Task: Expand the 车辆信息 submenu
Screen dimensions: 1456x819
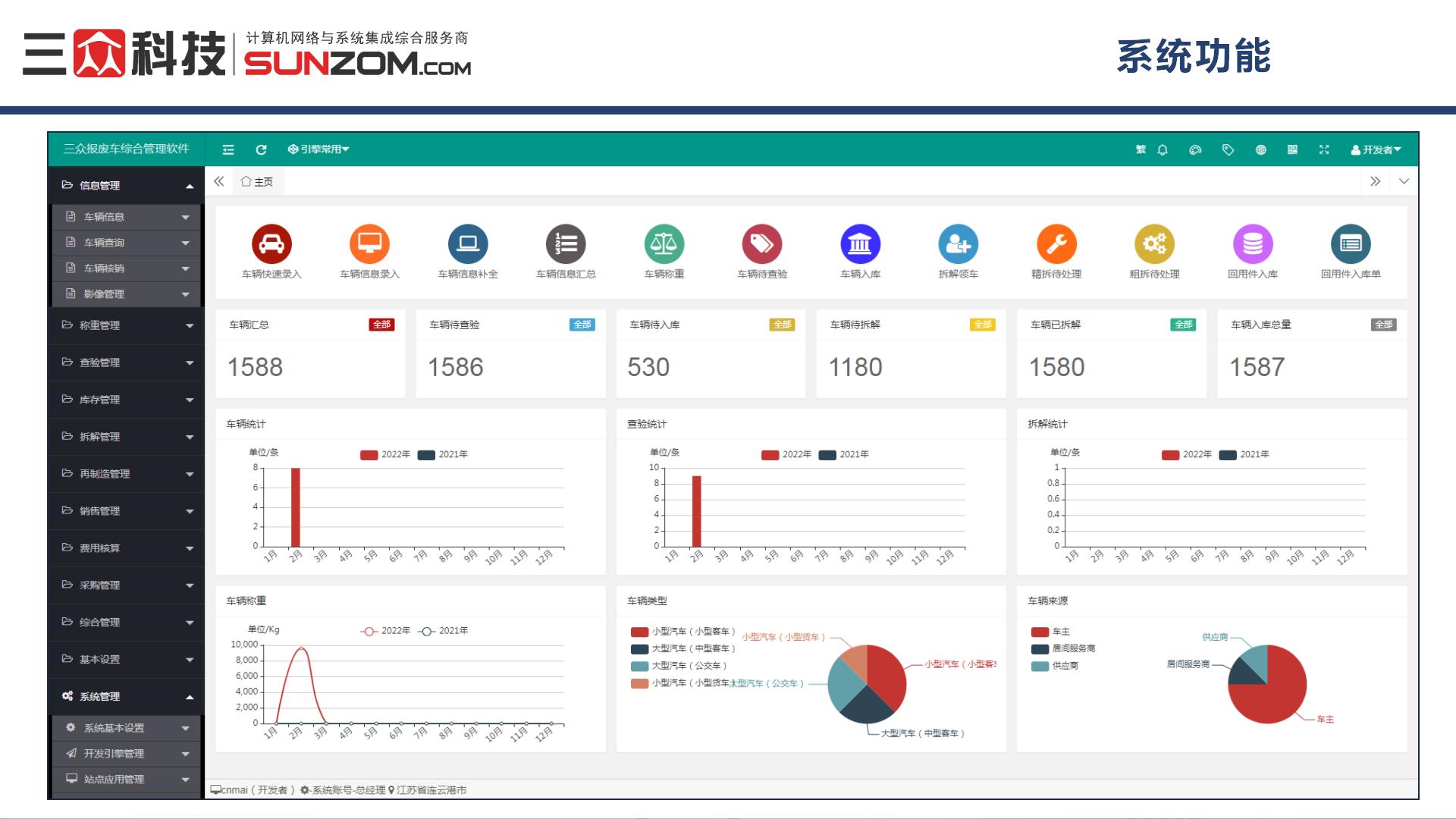Action: tap(127, 217)
